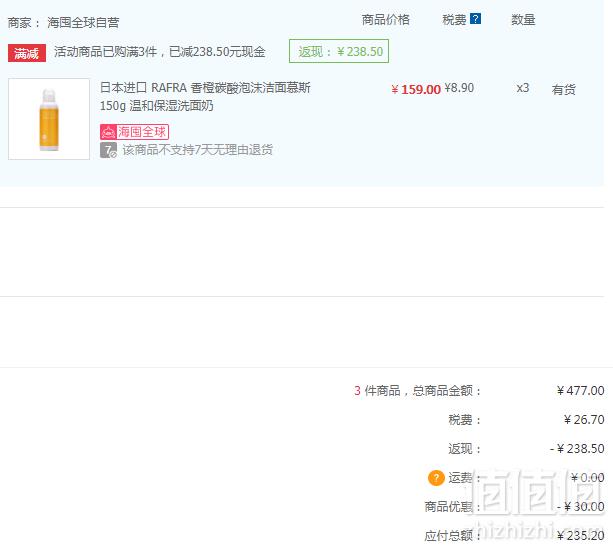The height and width of the screenshot is (548, 613).
Task: Click promotion text 活动商品已购满3件
Action: coord(106,52)
